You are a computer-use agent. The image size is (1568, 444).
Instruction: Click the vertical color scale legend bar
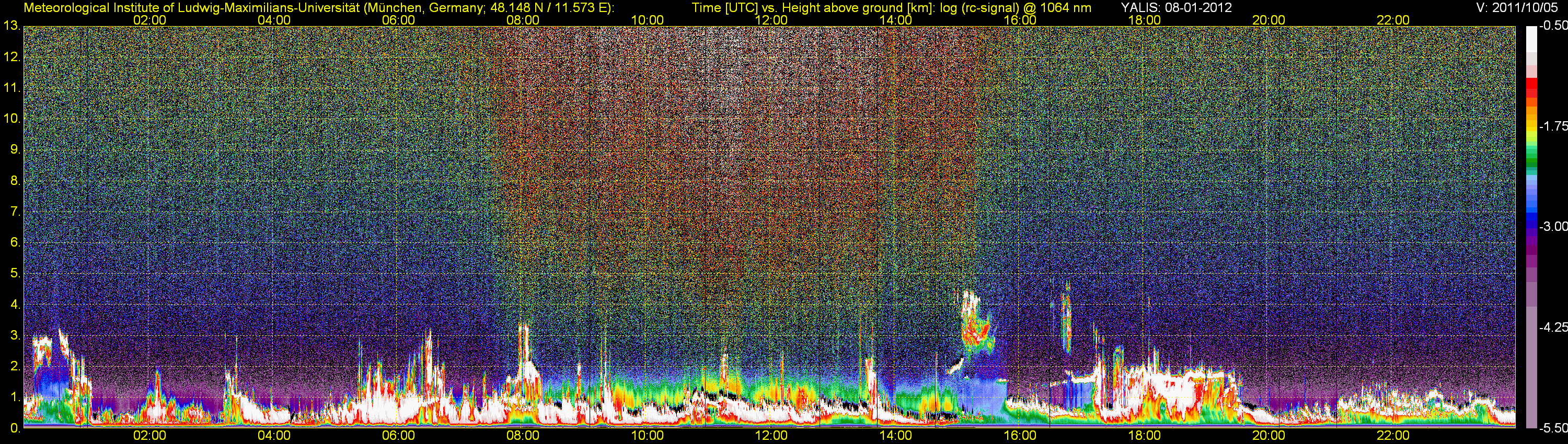1531,227
